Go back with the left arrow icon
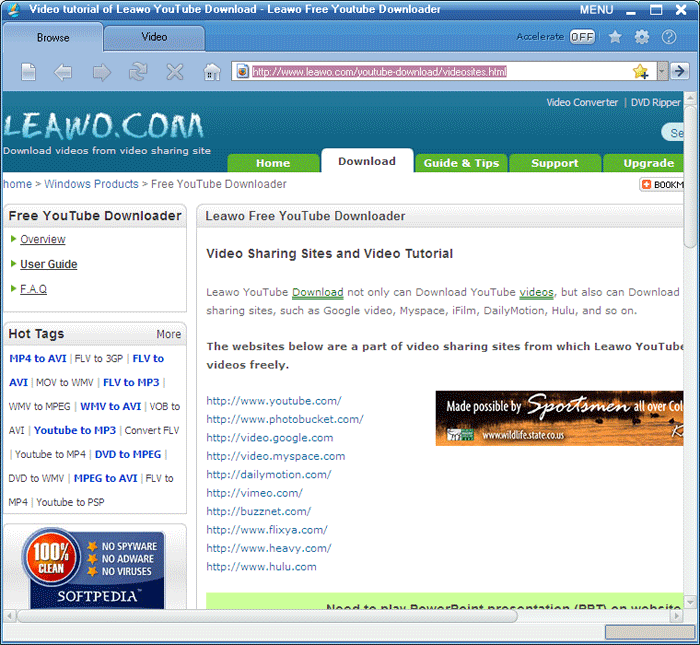The width and height of the screenshot is (700, 645). click(63, 72)
